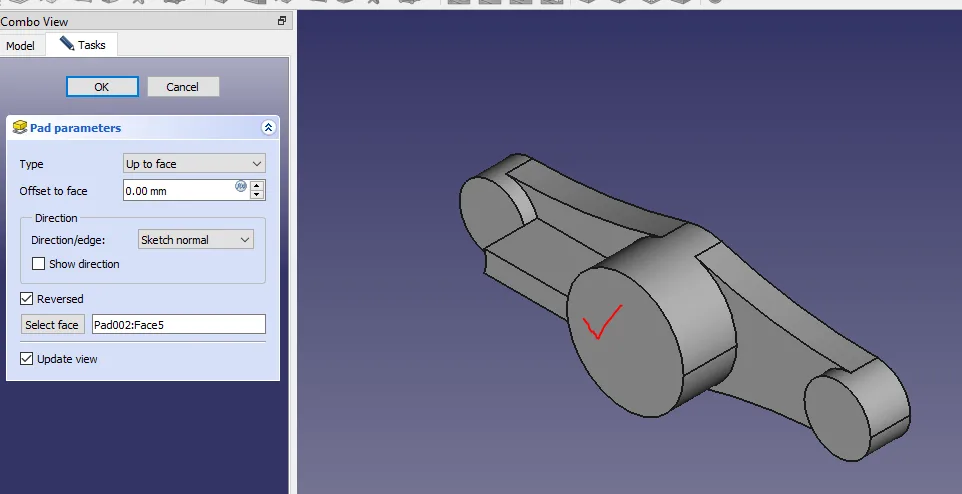Viewport: 962px width, 494px height.
Task: Uncheck the Reversed option
Action: tap(27, 299)
